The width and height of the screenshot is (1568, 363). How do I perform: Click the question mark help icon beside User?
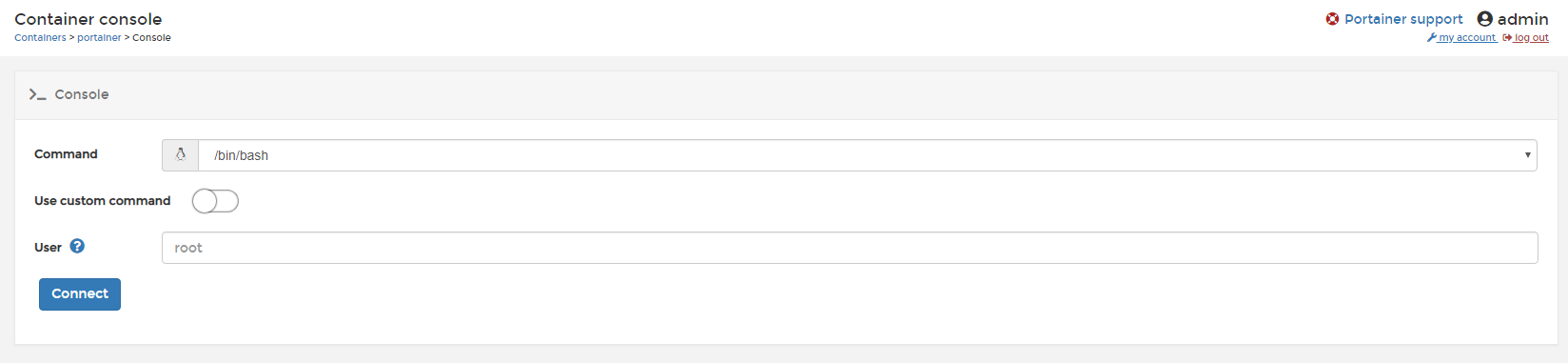[x=77, y=246]
